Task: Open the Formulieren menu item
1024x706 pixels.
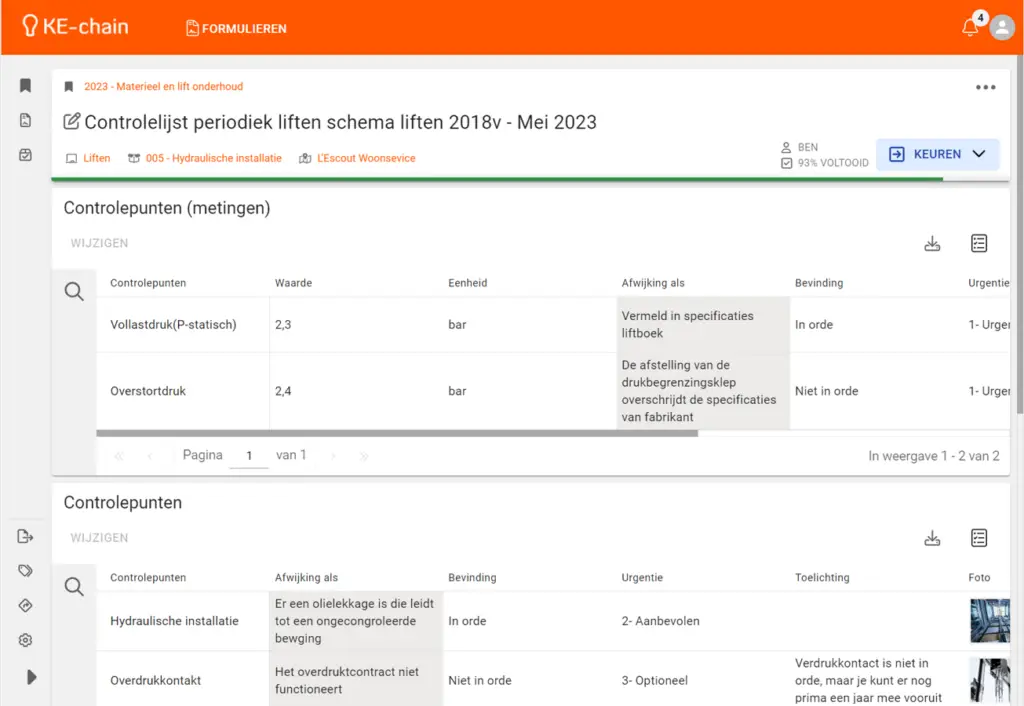Action: tap(236, 28)
